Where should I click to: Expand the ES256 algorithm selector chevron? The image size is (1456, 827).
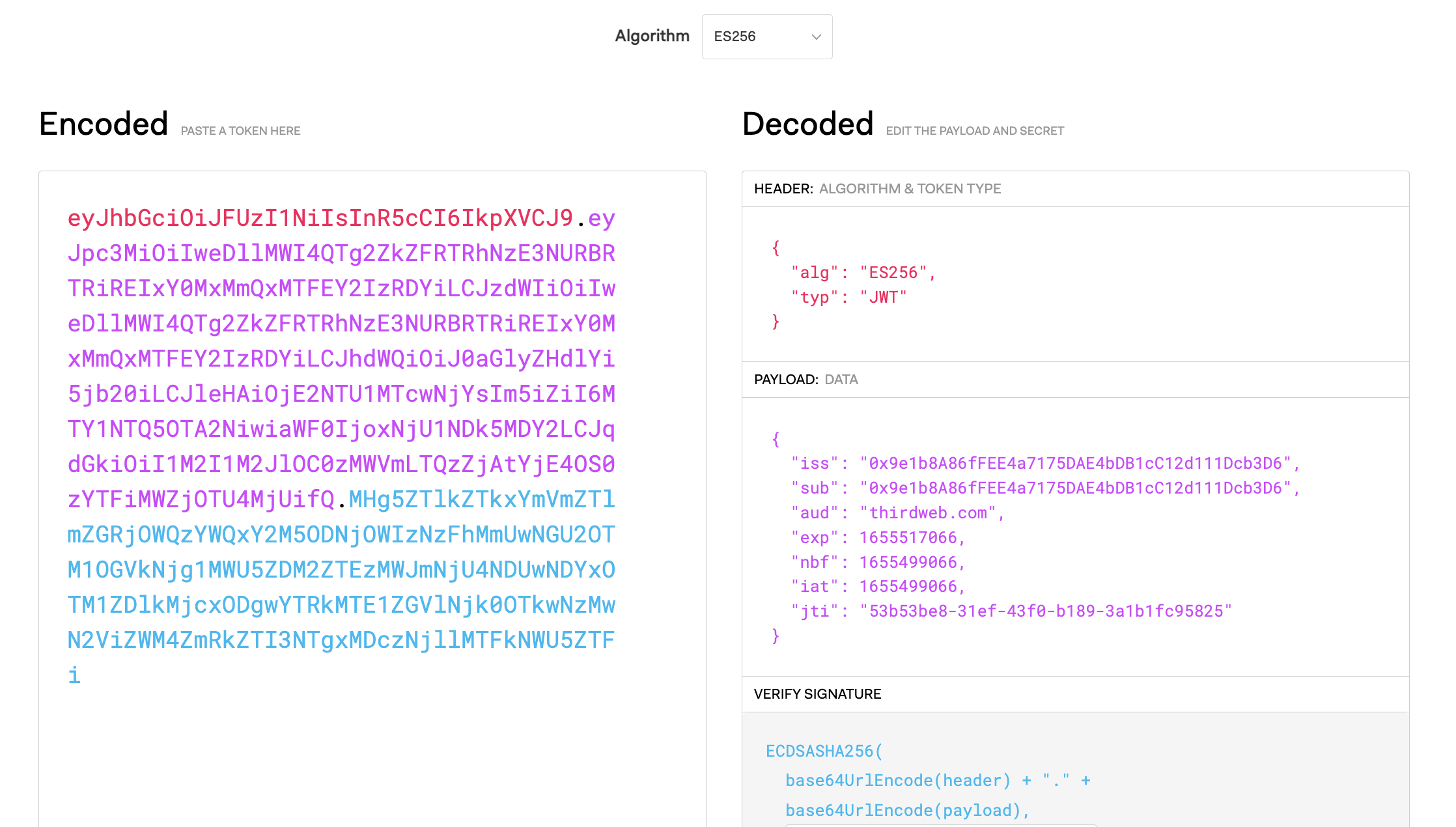pyautogui.click(x=817, y=38)
